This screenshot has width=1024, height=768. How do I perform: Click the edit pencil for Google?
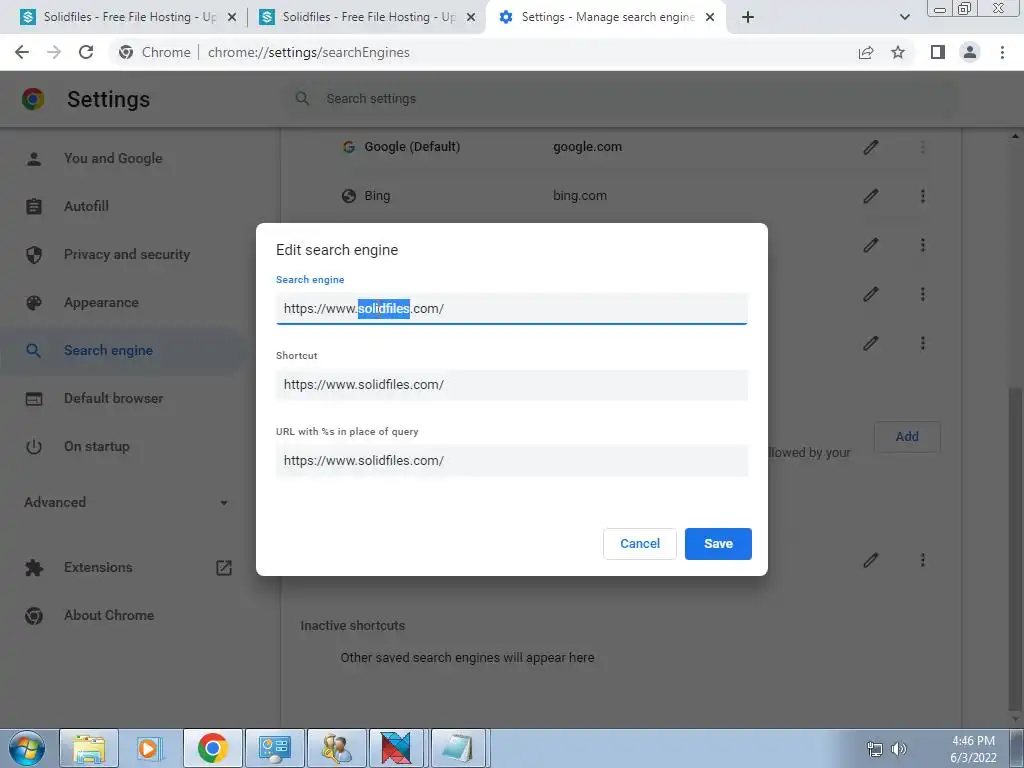point(871,147)
